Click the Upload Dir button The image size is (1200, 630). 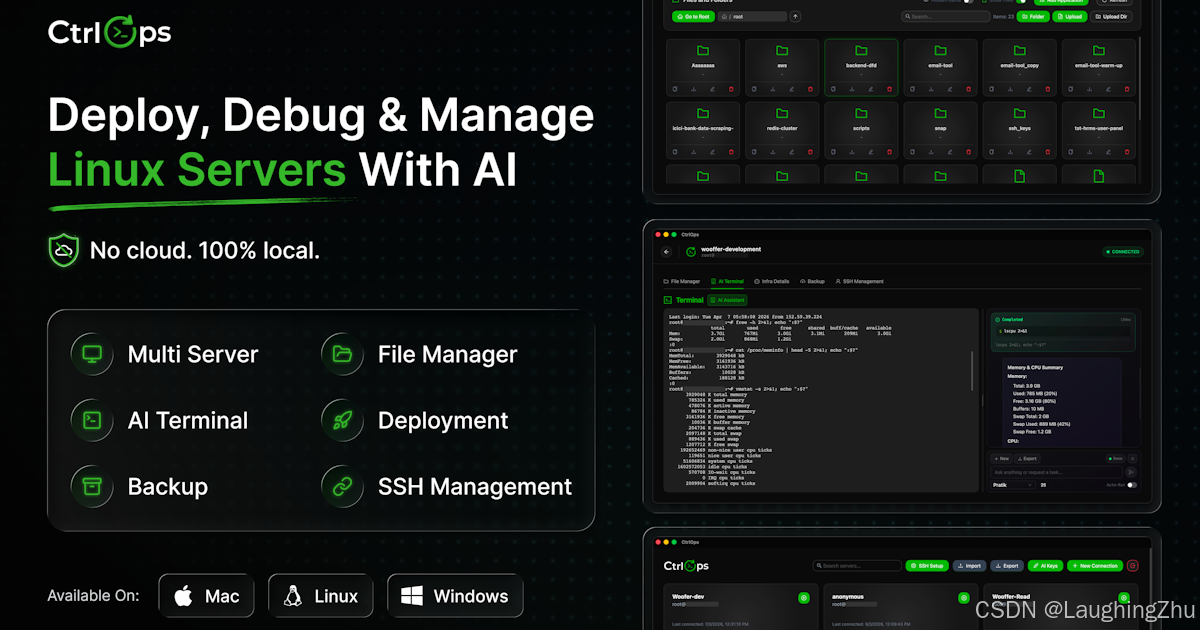[1111, 17]
